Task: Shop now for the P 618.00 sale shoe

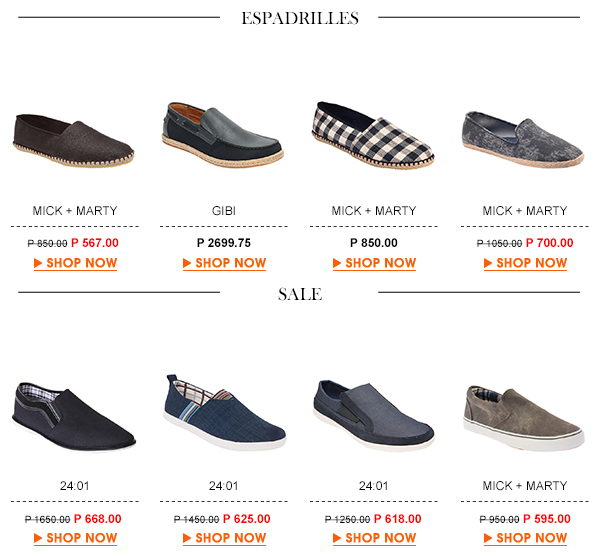Action: coord(374,538)
